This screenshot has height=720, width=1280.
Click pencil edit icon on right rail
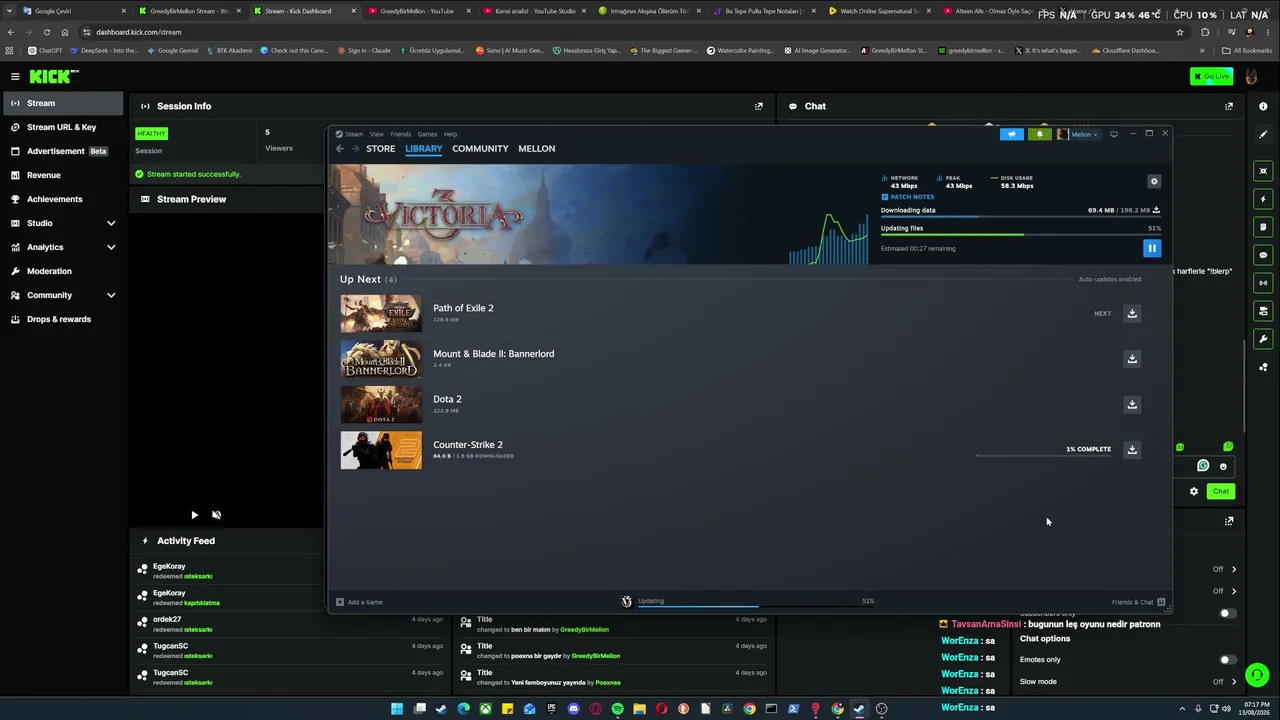(x=1263, y=134)
